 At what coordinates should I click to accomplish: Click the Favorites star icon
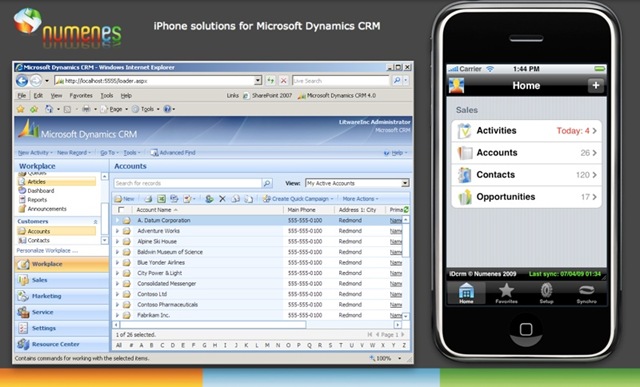point(20,109)
